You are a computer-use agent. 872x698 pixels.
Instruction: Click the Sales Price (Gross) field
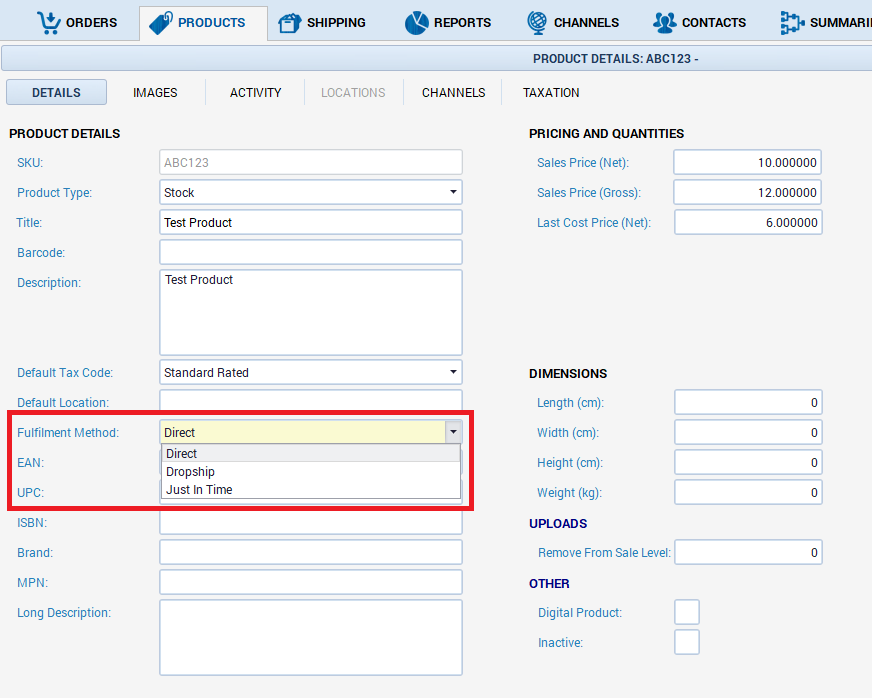(748, 192)
